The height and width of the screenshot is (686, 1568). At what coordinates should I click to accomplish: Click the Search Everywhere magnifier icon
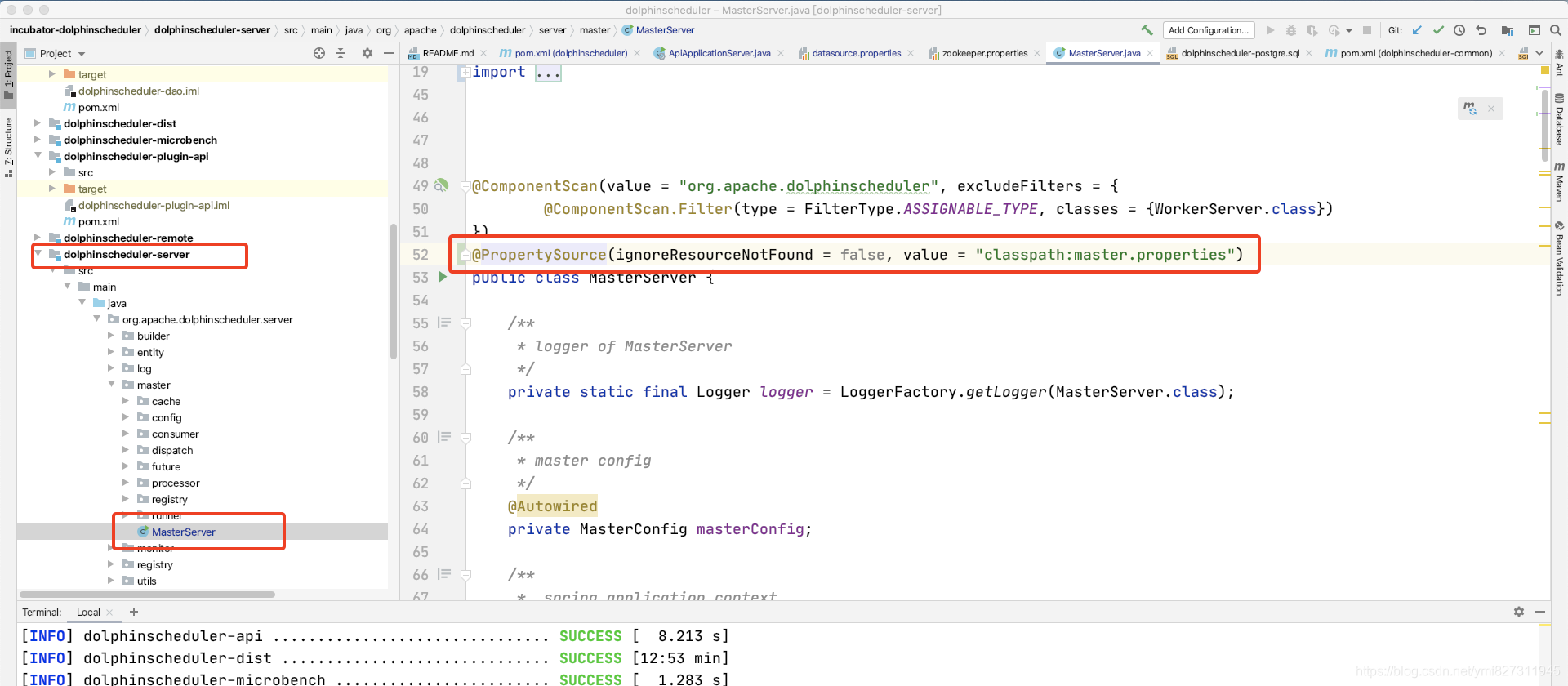[x=1556, y=30]
